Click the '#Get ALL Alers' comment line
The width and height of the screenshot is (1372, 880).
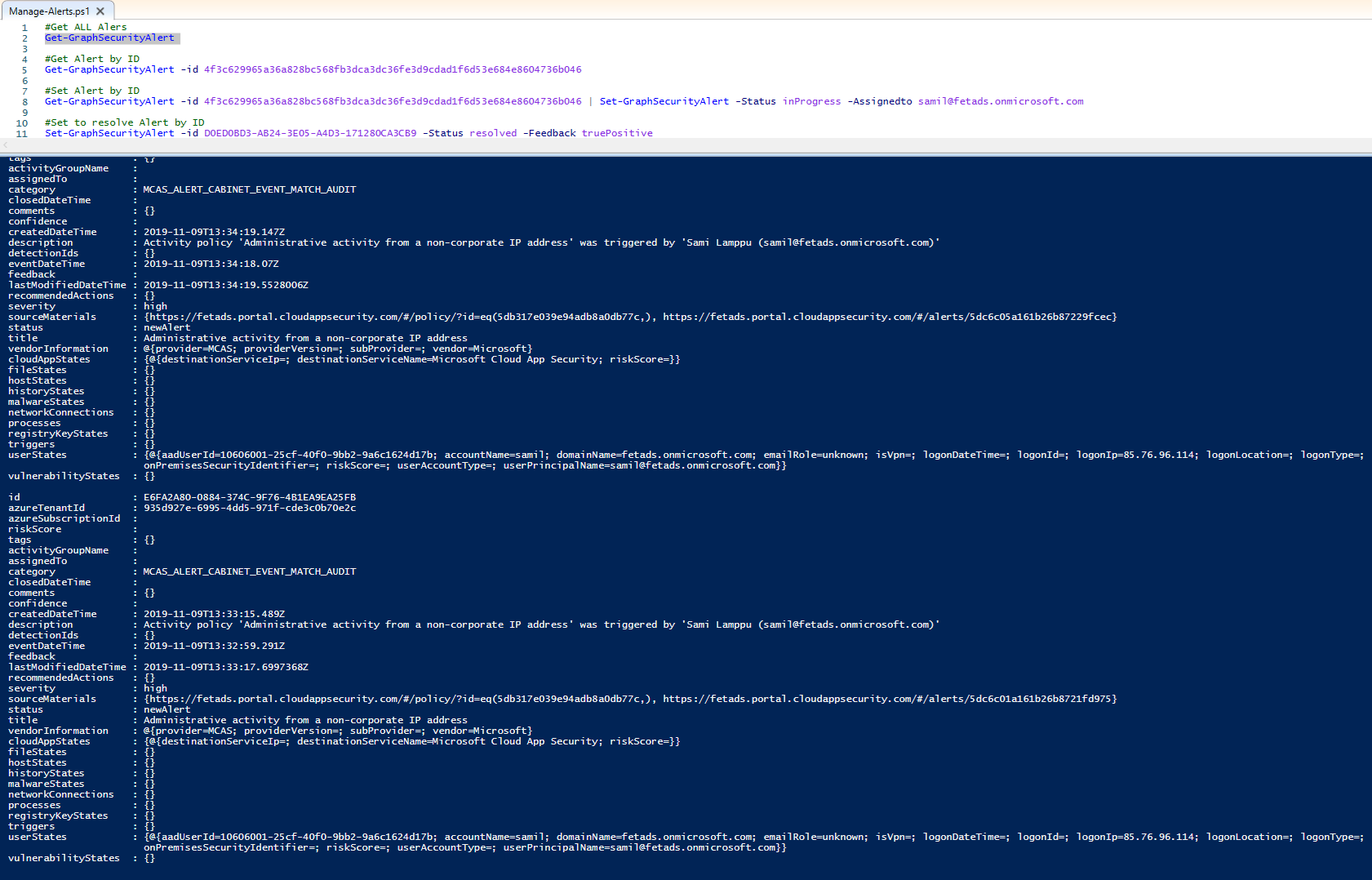coord(86,27)
